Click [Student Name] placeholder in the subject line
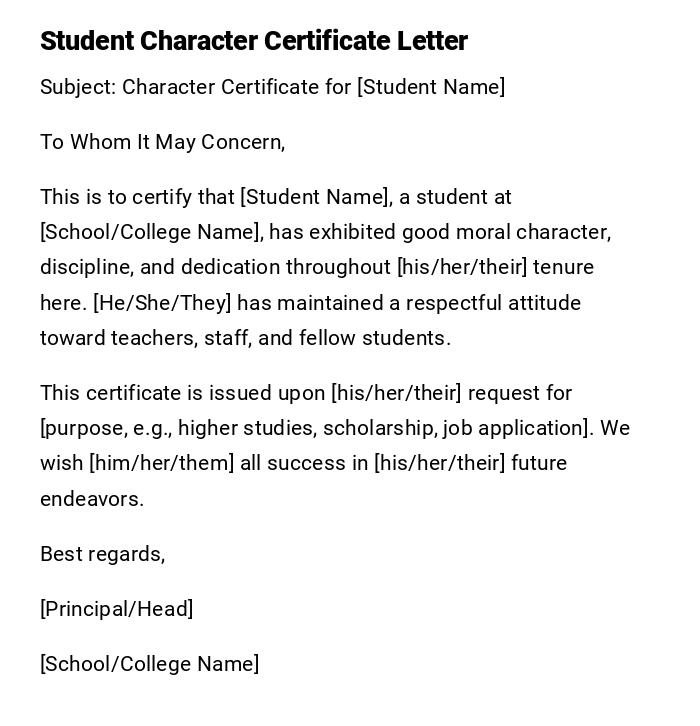 (431, 87)
